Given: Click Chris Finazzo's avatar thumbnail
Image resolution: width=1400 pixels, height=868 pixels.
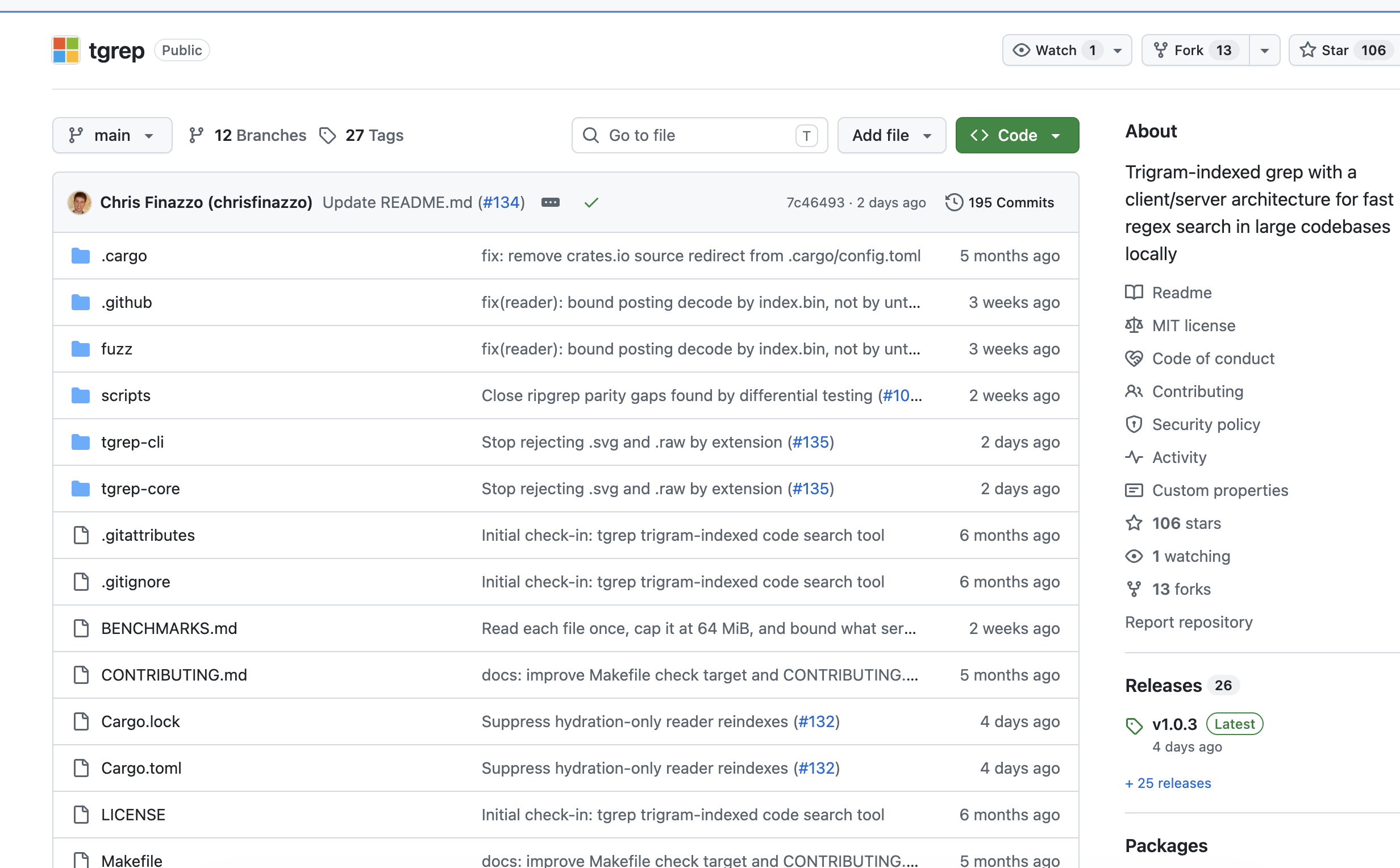Looking at the screenshot, I should 79,202.
